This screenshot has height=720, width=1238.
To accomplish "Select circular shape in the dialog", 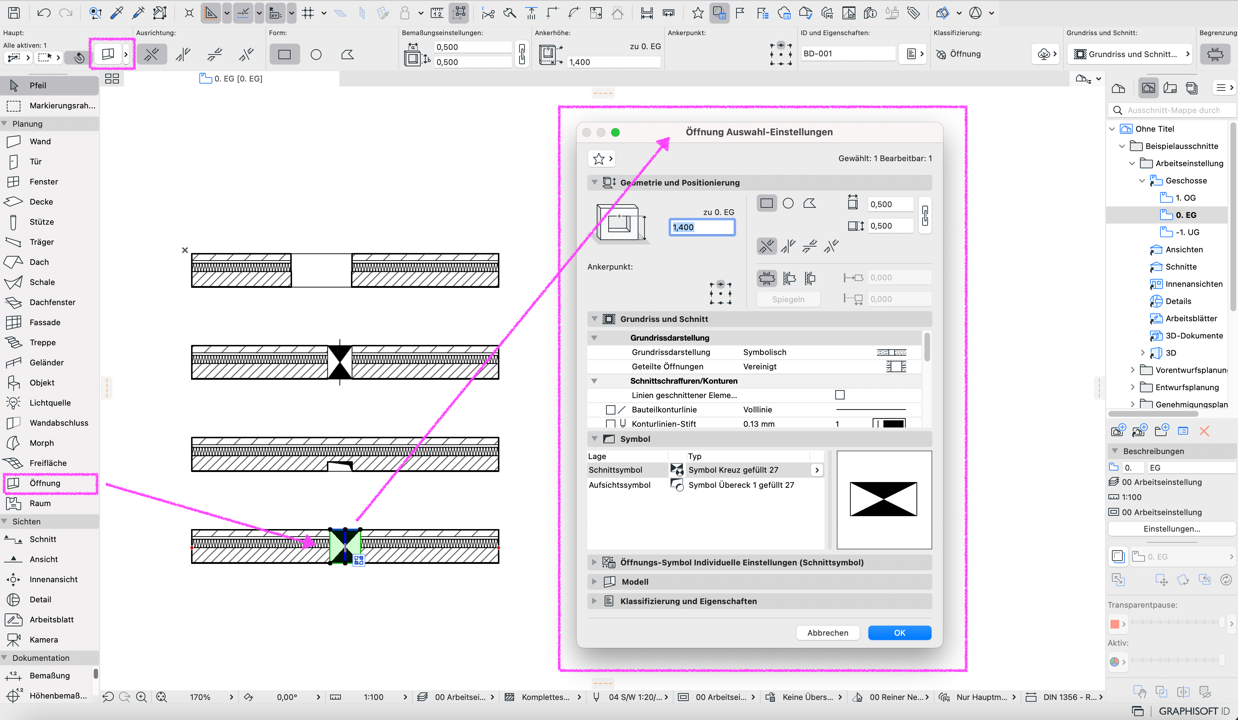I will (x=788, y=203).
